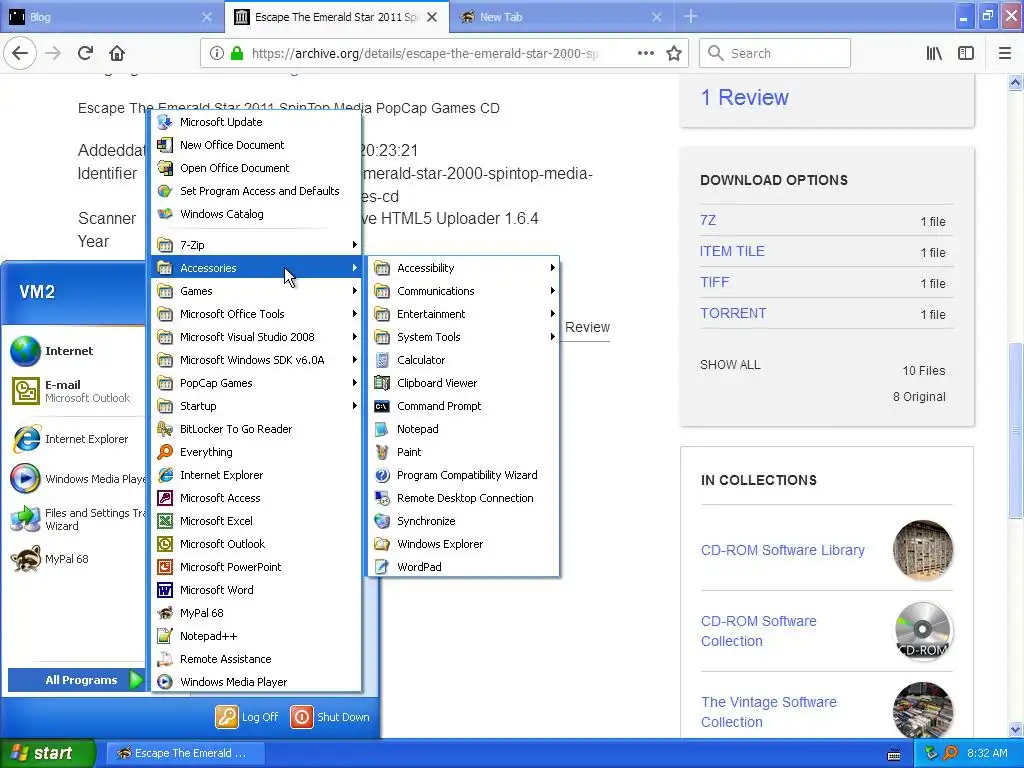This screenshot has width=1024, height=768.
Task: Launch Microsoft Access
Action: click(256, 498)
